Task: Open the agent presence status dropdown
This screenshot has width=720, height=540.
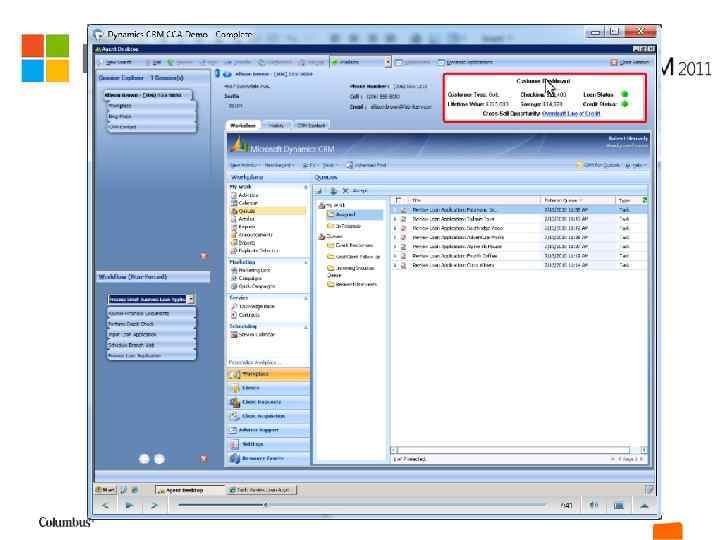Action: coord(388,62)
